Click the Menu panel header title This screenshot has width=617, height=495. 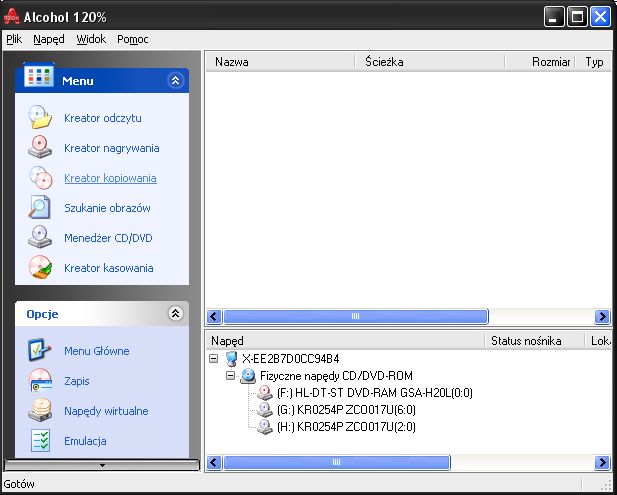point(78,81)
